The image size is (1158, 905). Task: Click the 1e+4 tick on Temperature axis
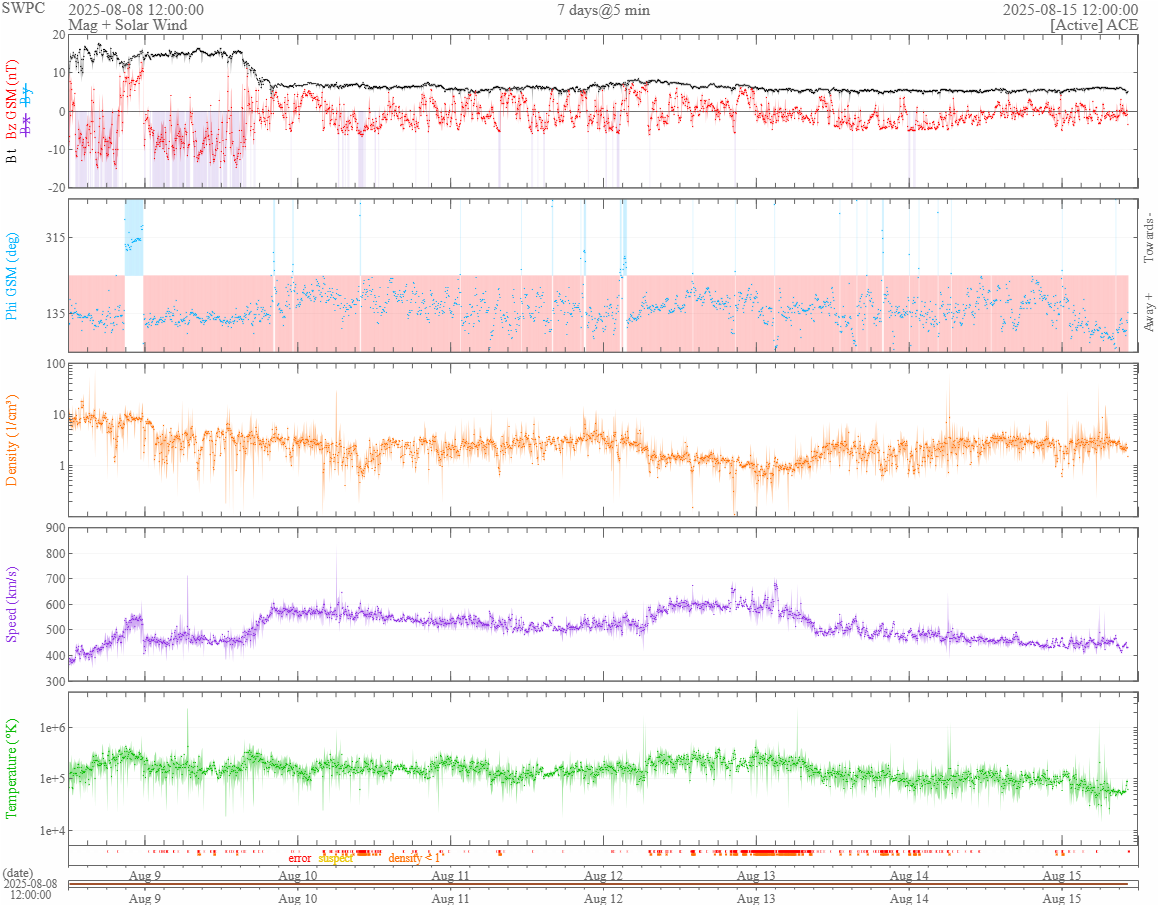tap(52, 830)
